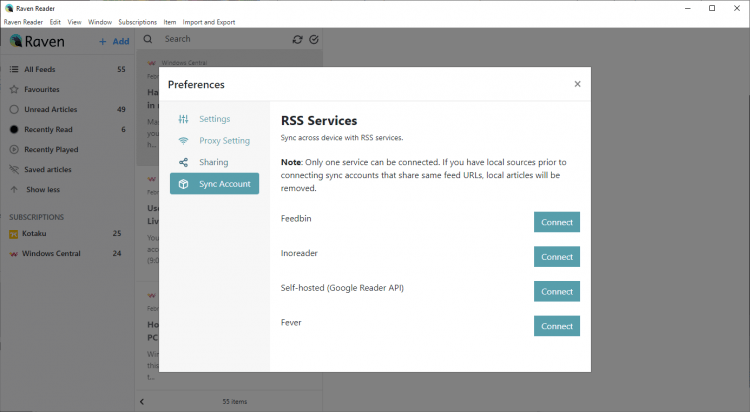Open the Subscriptions menu

(x=137, y=22)
